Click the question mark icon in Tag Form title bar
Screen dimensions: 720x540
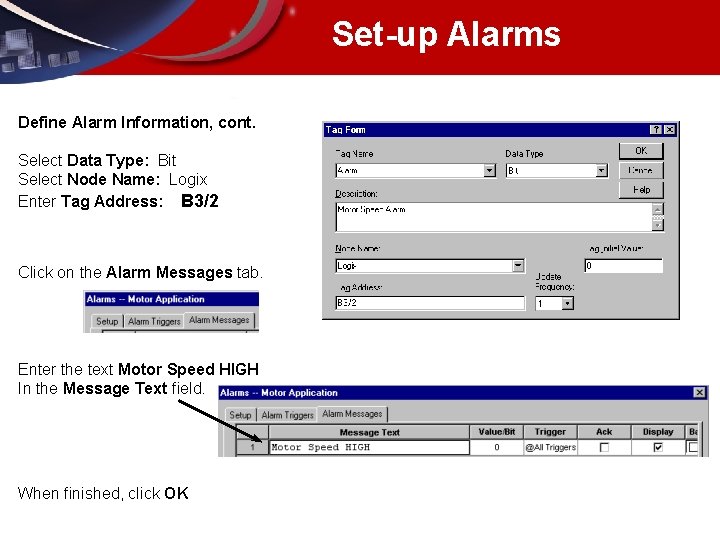click(656, 130)
